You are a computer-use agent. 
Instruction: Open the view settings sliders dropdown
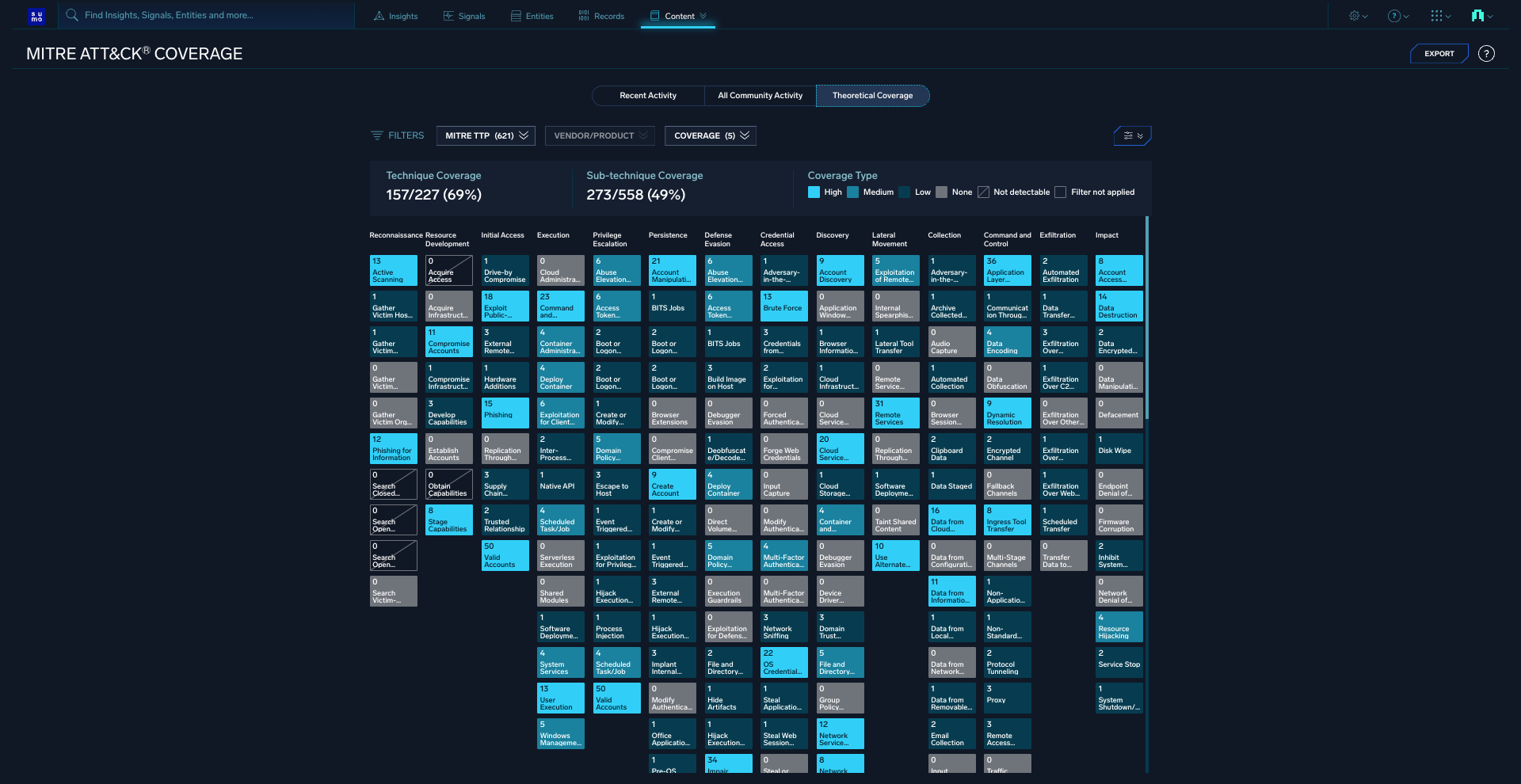1132,136
